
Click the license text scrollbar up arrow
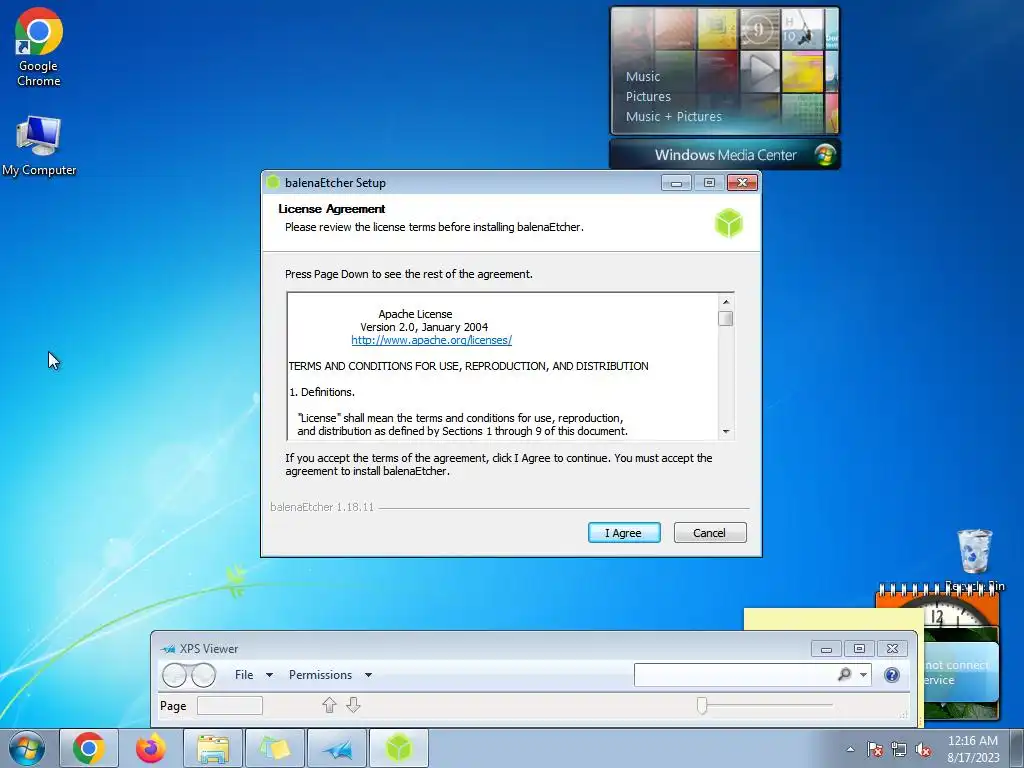pos(726,302)
